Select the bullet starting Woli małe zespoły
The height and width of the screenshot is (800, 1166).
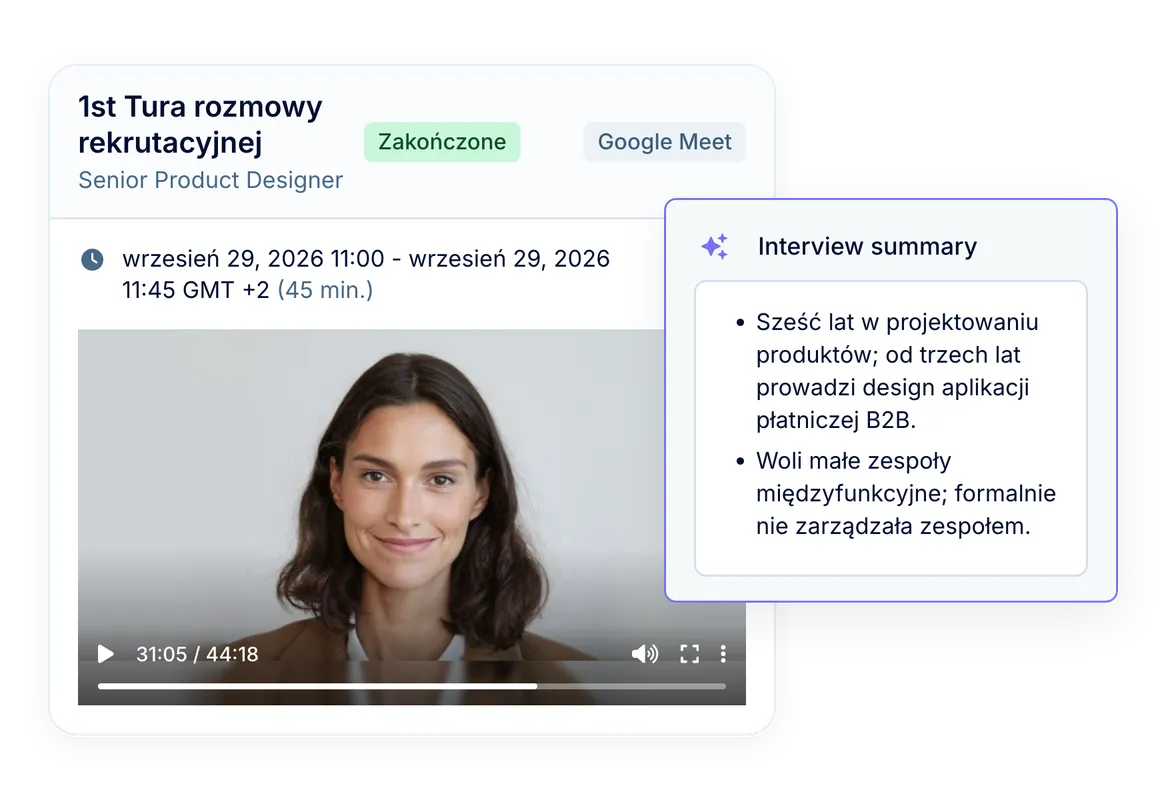895,494
